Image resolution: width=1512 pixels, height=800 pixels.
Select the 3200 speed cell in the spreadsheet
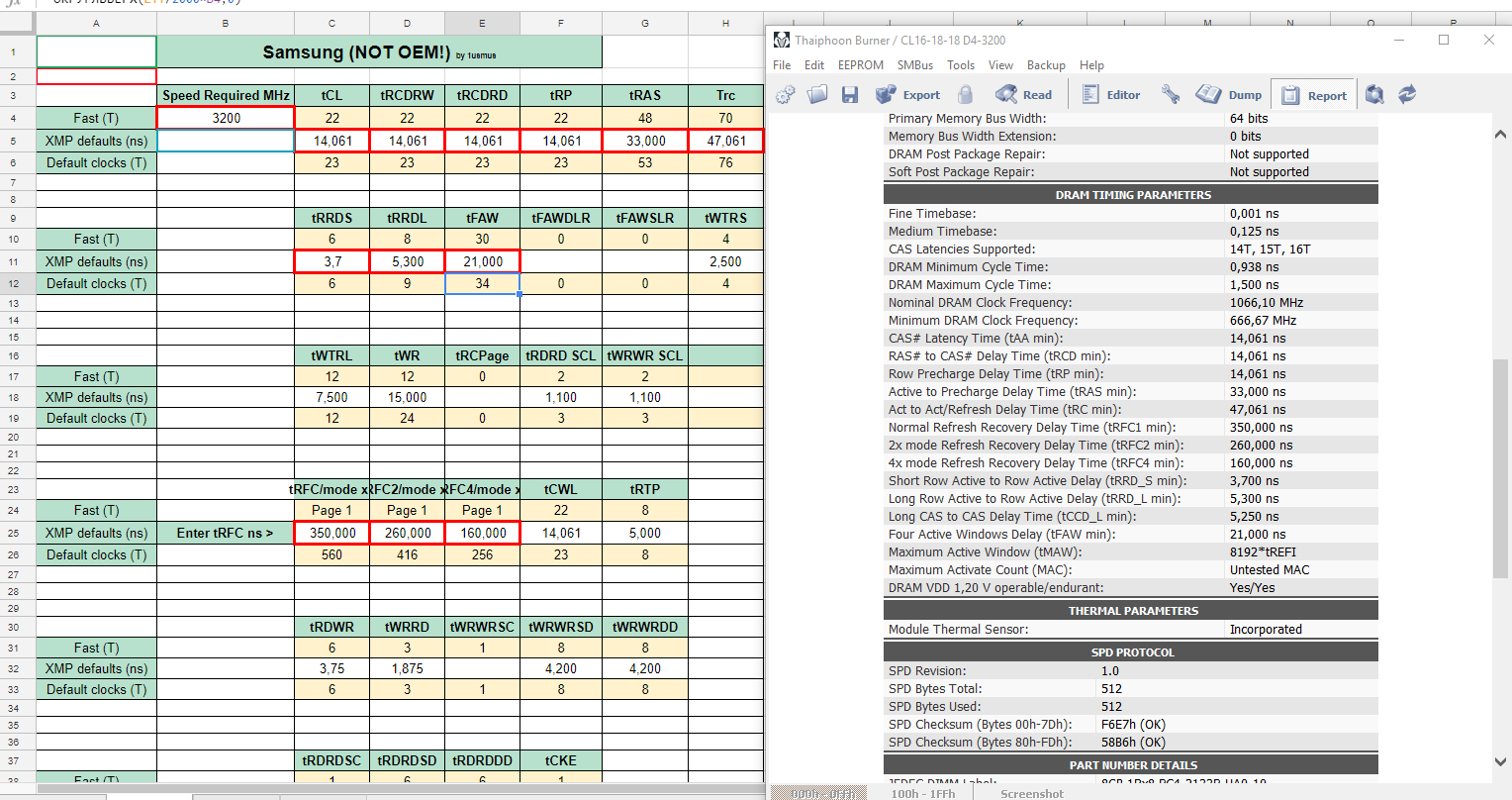point(226,118)
